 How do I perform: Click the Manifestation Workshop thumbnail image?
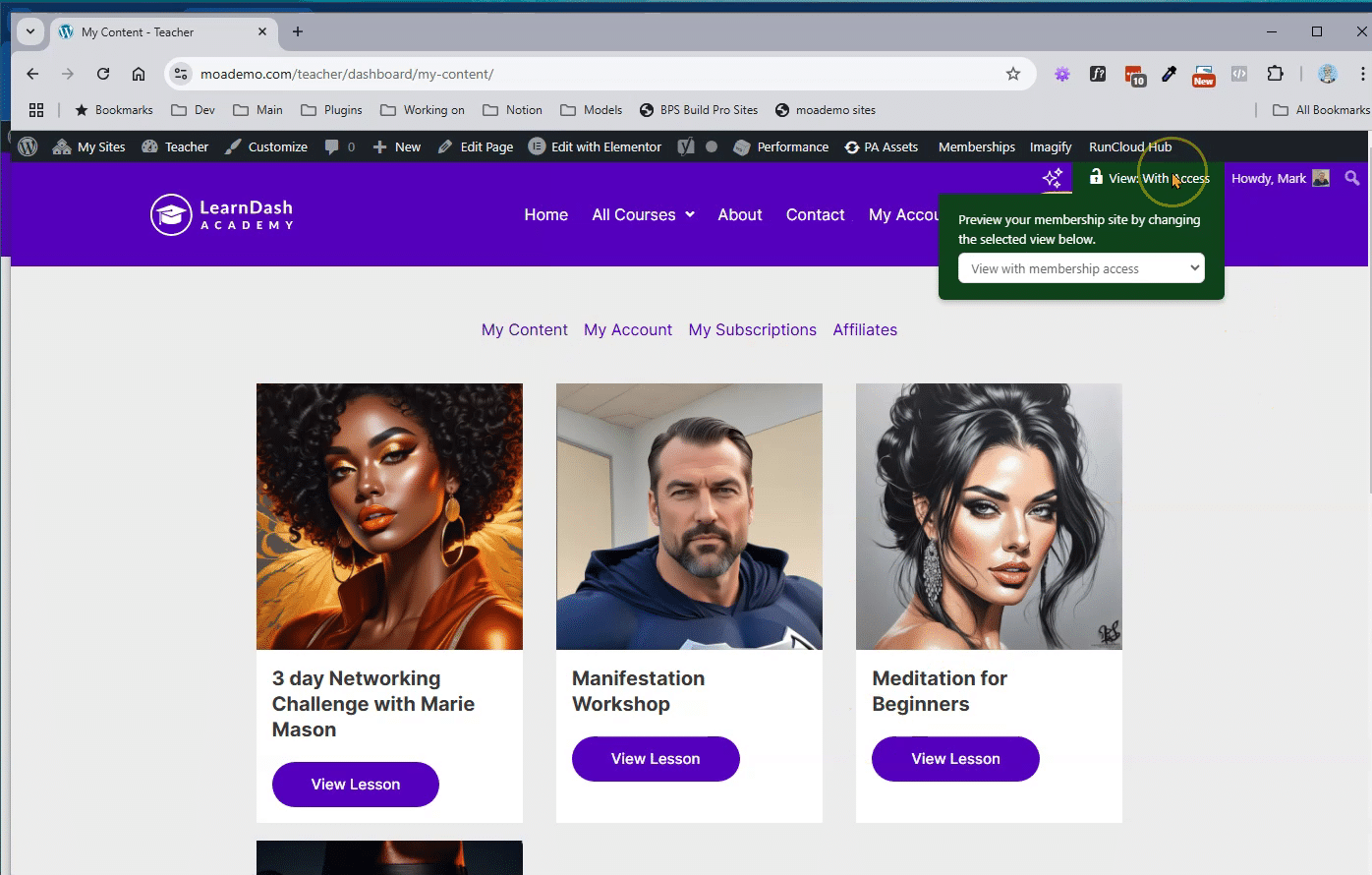(x=689, y=516)
